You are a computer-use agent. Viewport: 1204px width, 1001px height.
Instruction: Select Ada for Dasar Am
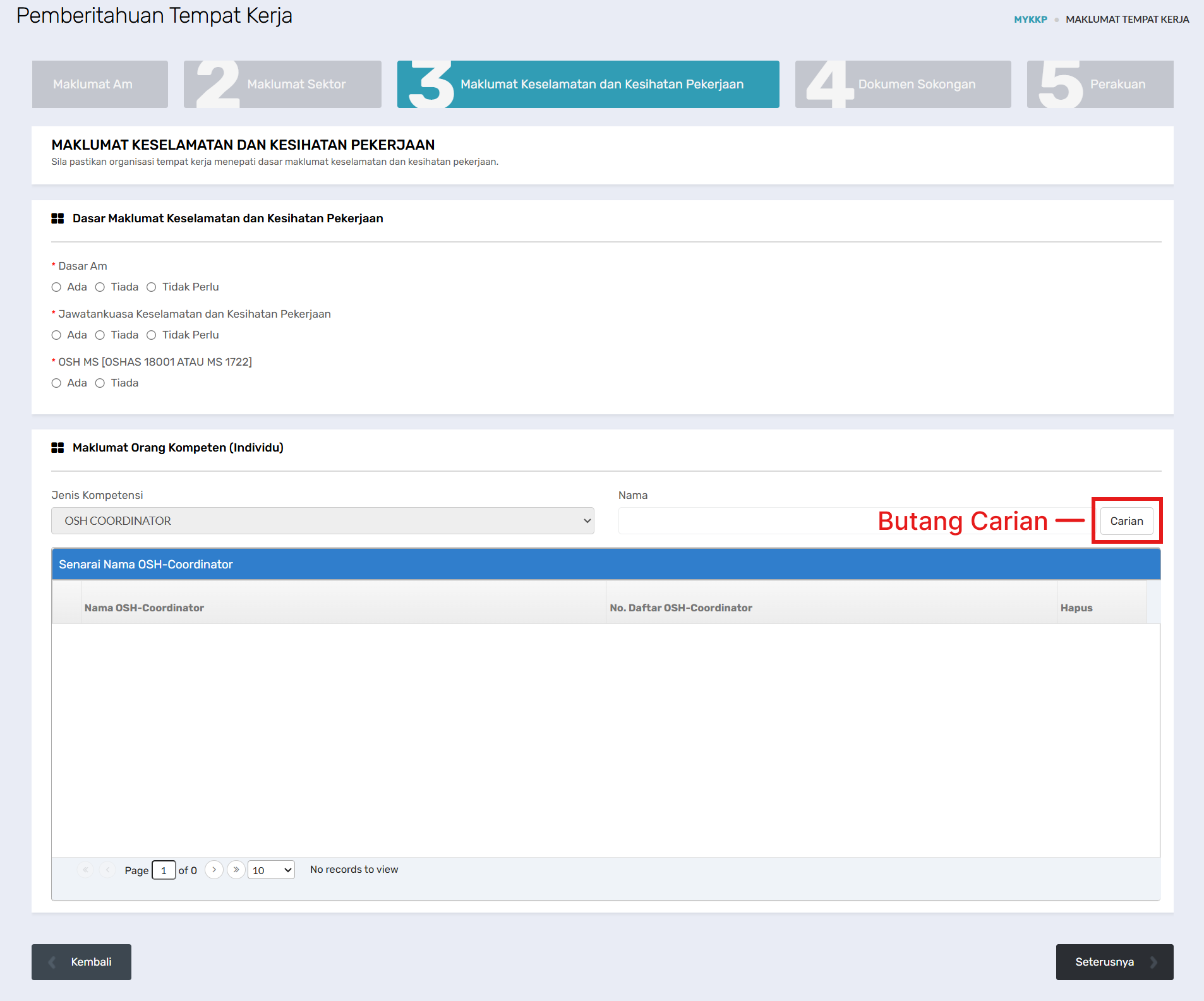[x=57, y=287]
